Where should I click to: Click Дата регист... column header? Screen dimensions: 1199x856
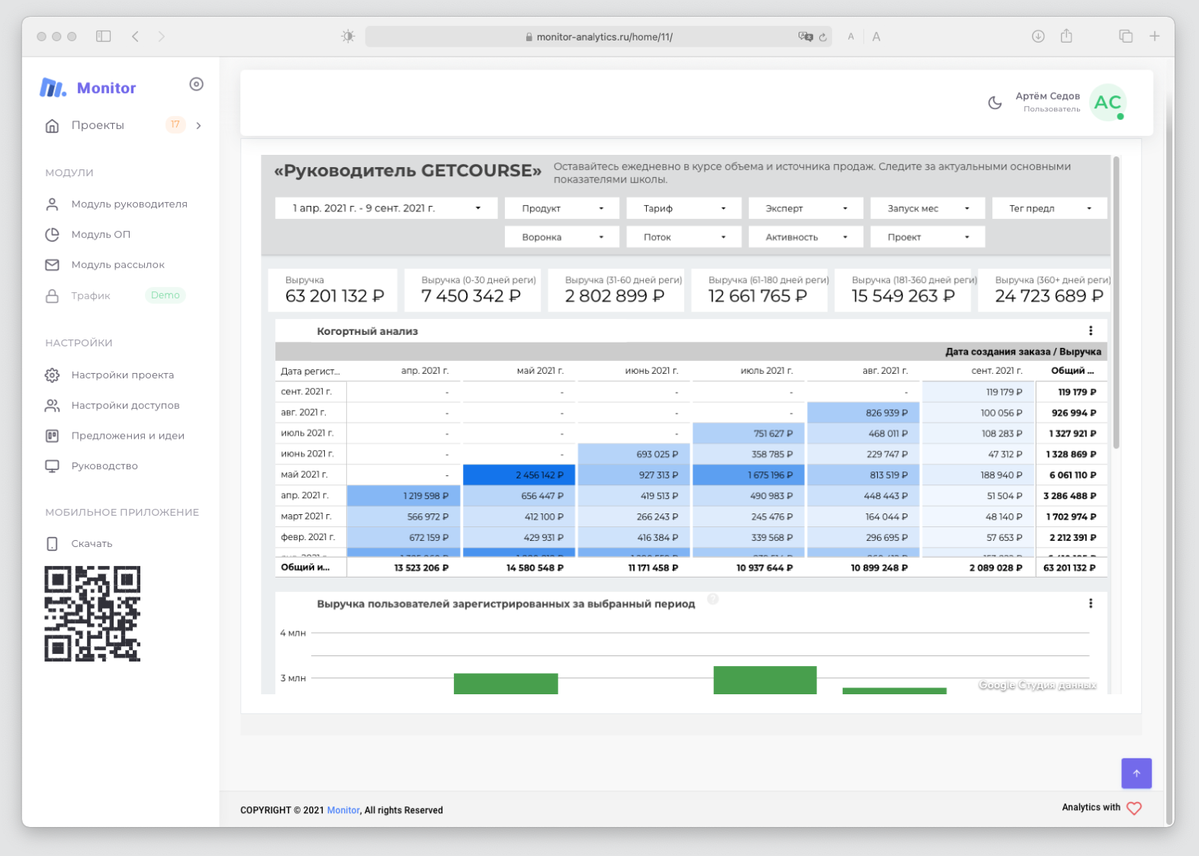[x=310, y=371]
